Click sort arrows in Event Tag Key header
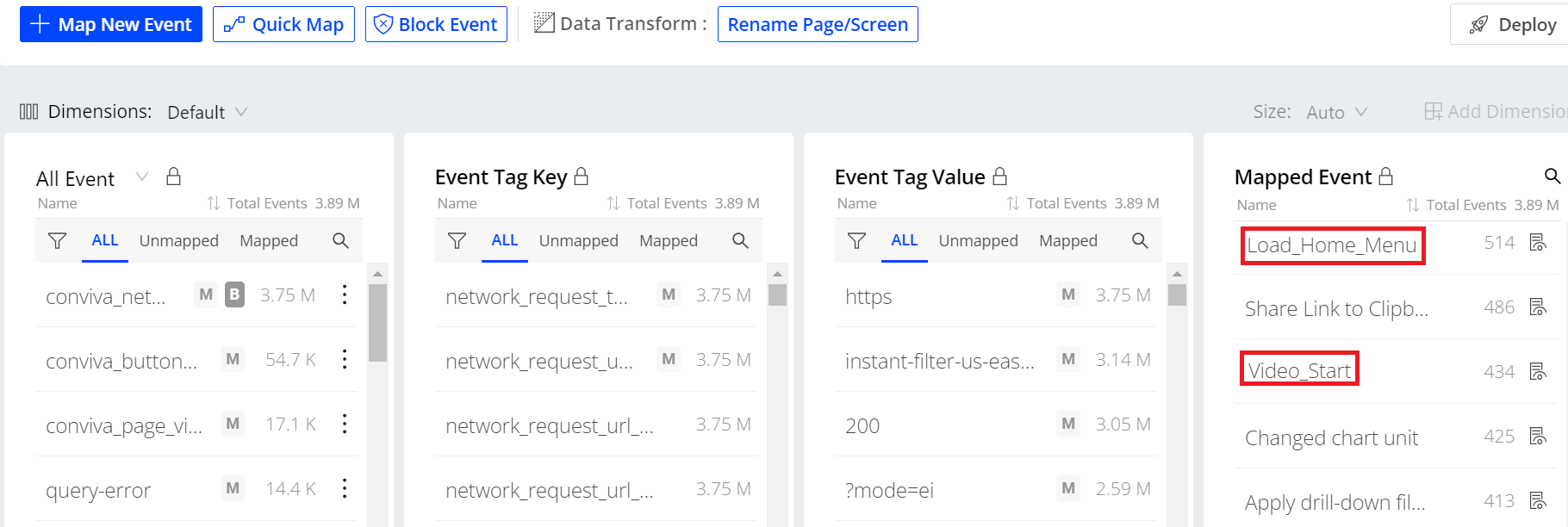 pos(613,203)
